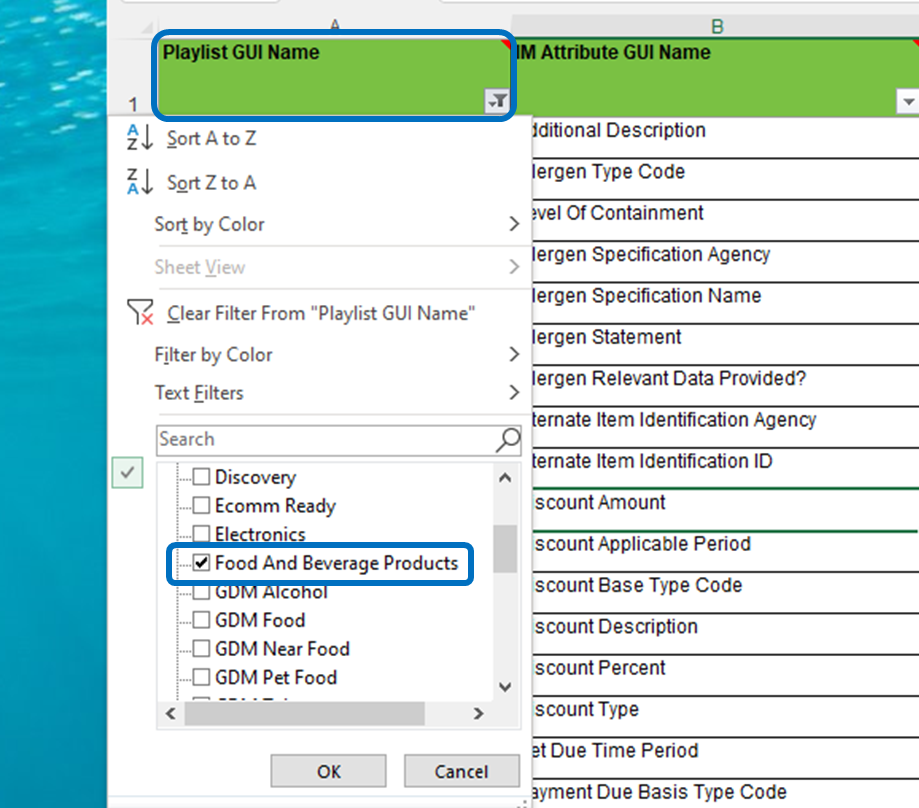919x808 pixels.
Task: Tick the Ecomm Ready checkbox
Action: [x=201, y=506]
